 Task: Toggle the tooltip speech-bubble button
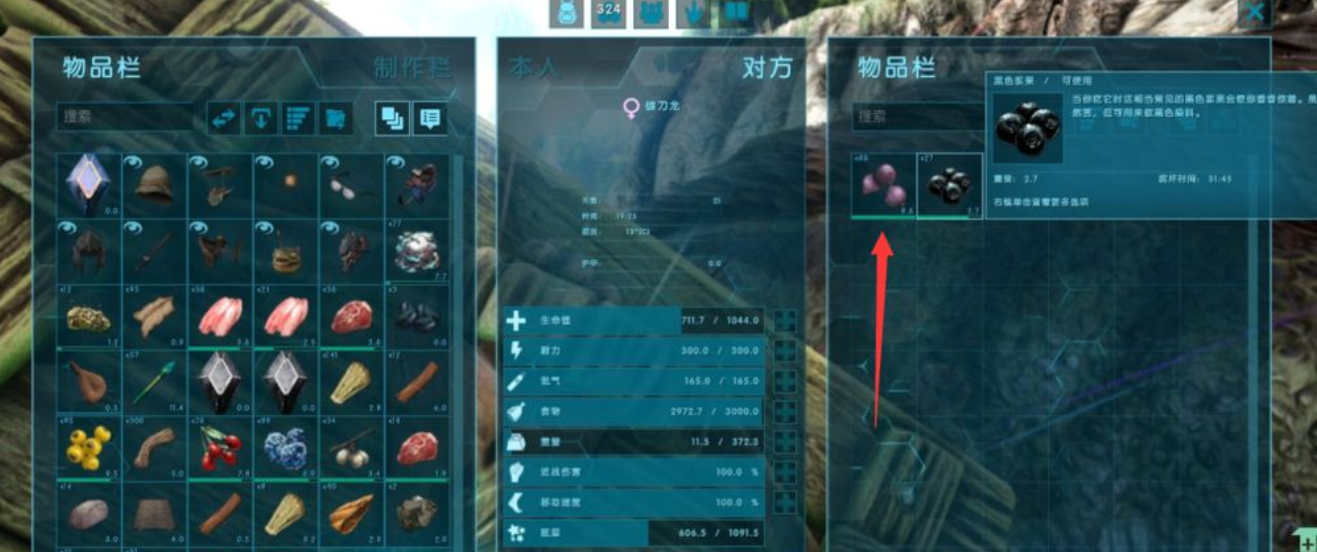[430, 118]
